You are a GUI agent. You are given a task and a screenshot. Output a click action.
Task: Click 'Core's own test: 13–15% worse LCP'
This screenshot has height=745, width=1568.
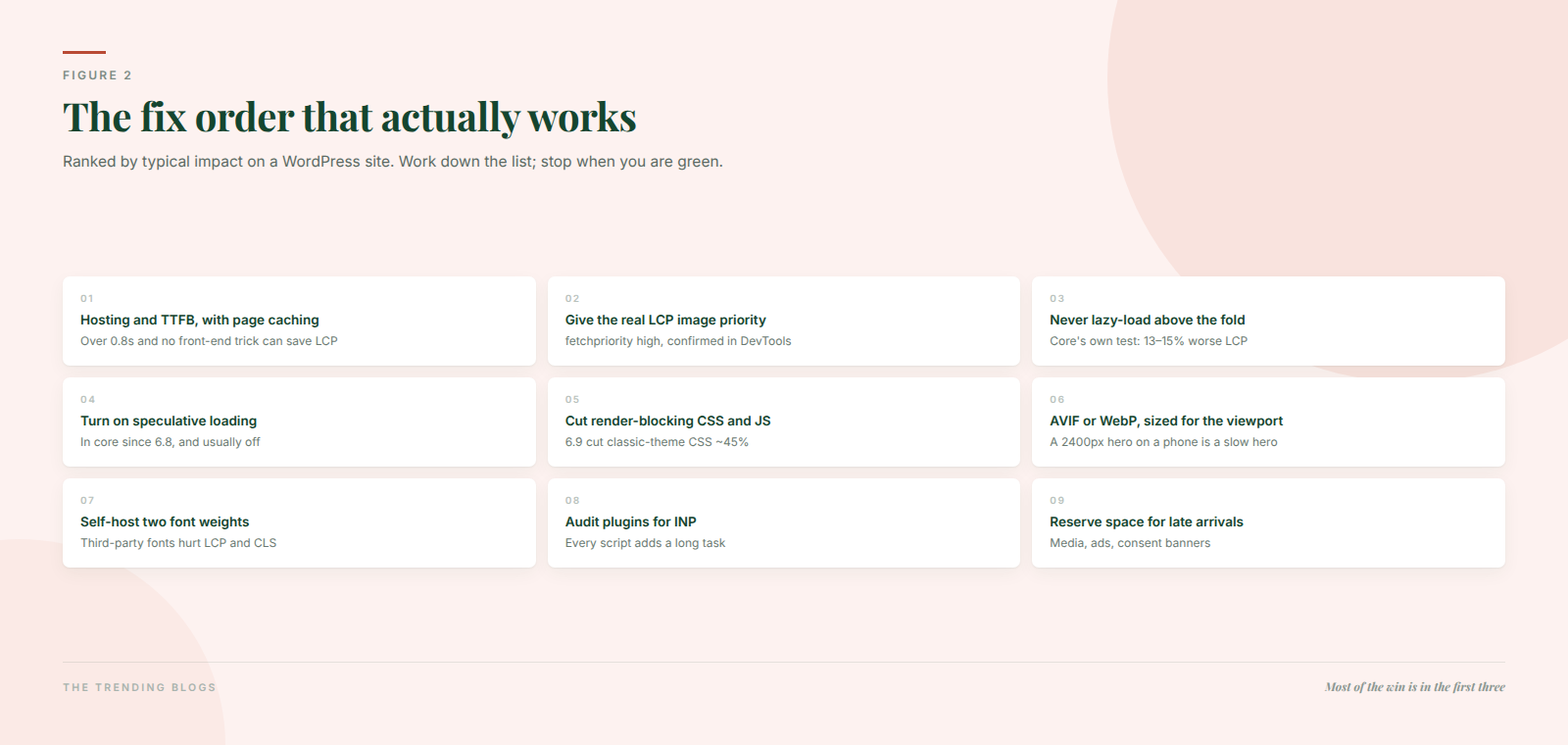(1149, 341)
